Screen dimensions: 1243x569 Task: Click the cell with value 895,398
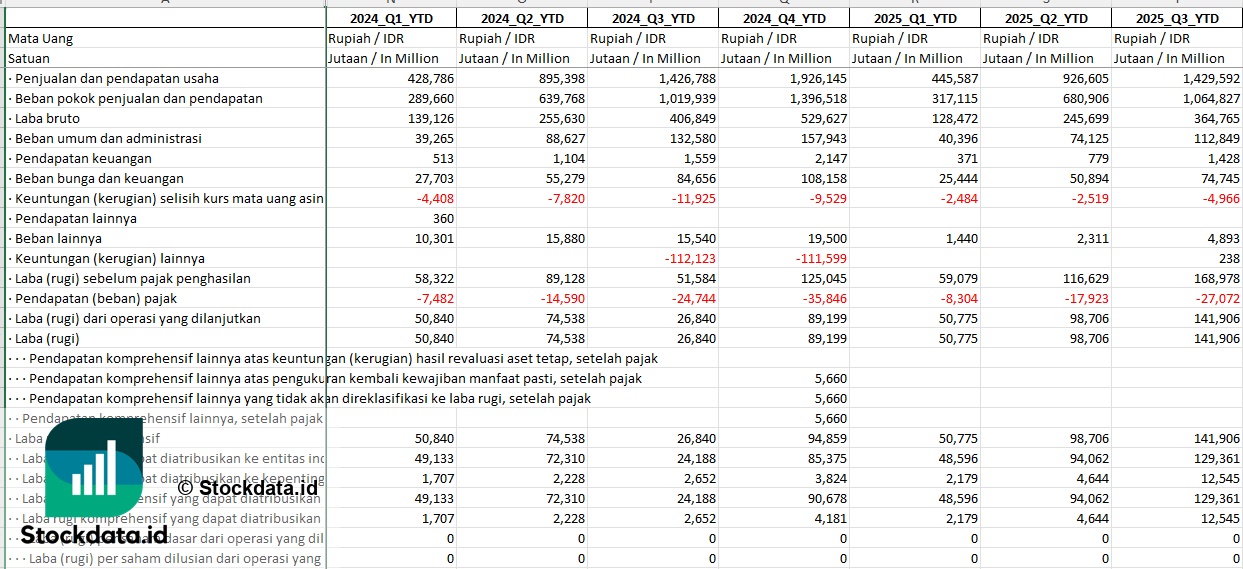[x=554, y=78]
